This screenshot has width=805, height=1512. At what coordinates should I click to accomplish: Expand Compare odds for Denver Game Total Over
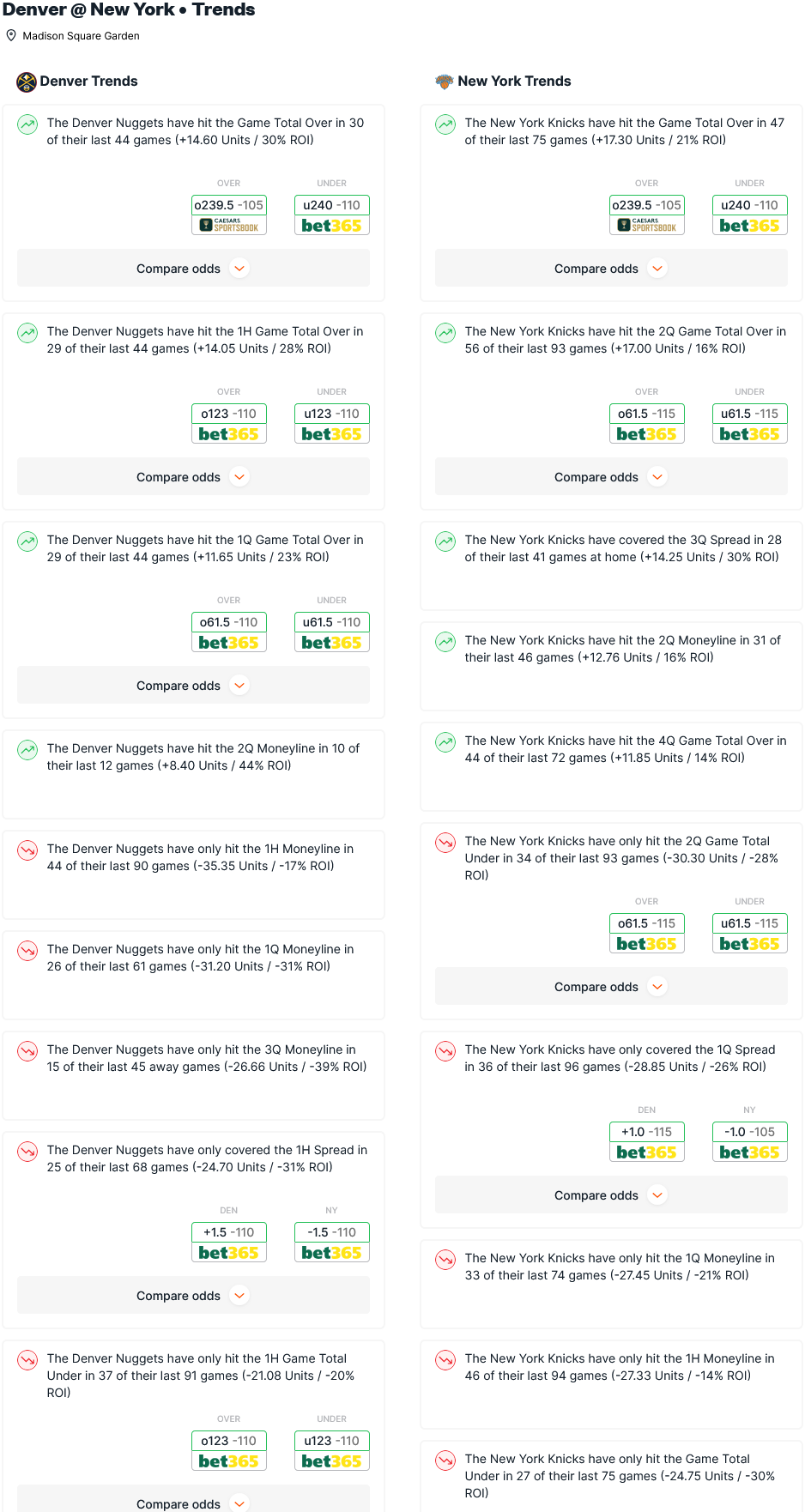coord(193,269)
